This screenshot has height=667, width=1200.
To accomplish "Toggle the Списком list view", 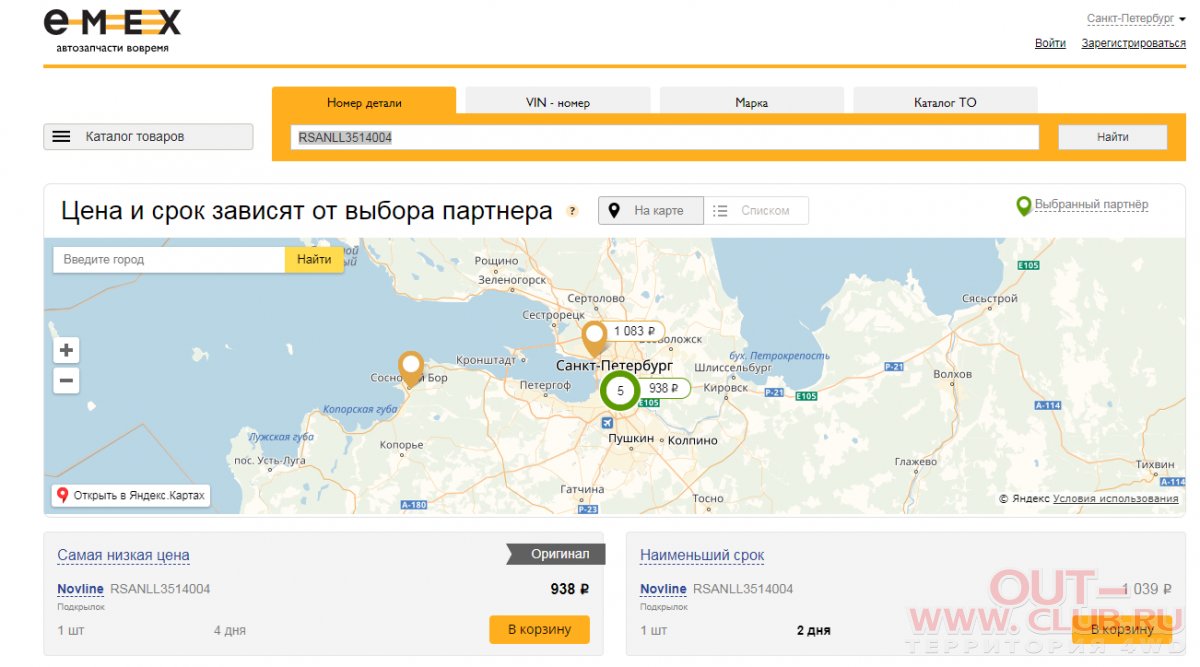I will 756,210.
